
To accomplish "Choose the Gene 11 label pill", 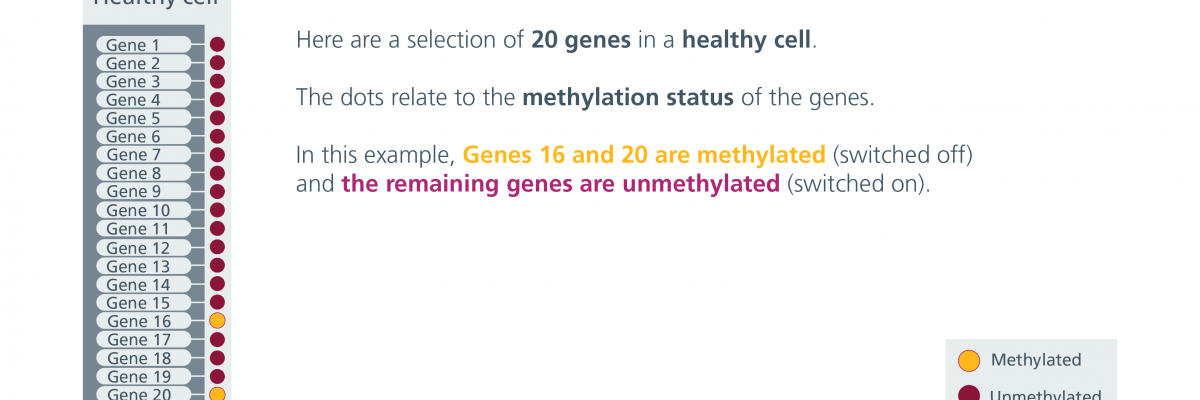I will tap(143, 229).
